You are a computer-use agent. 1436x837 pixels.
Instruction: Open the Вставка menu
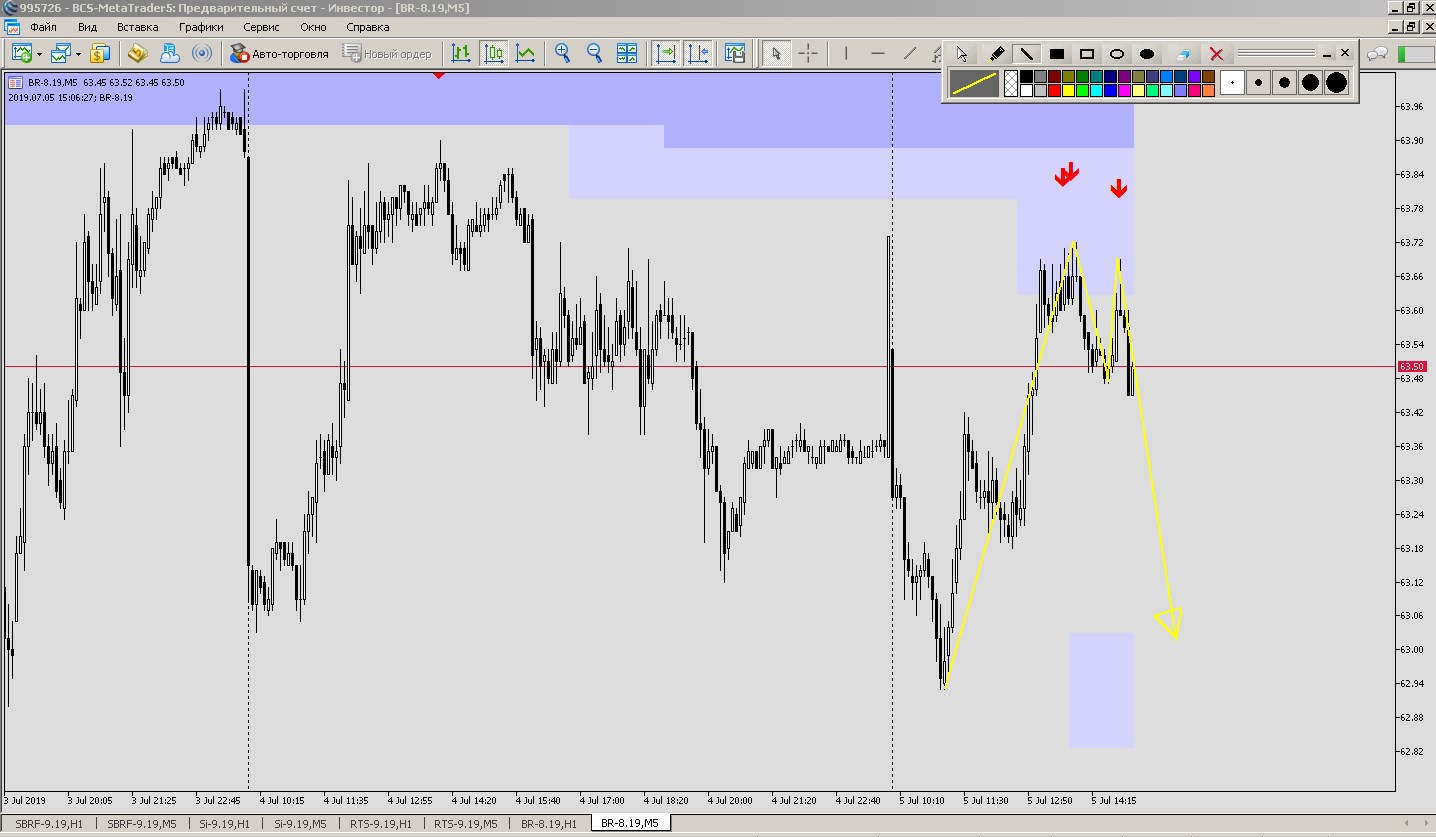pyautogui.click(x=138, y=27)
